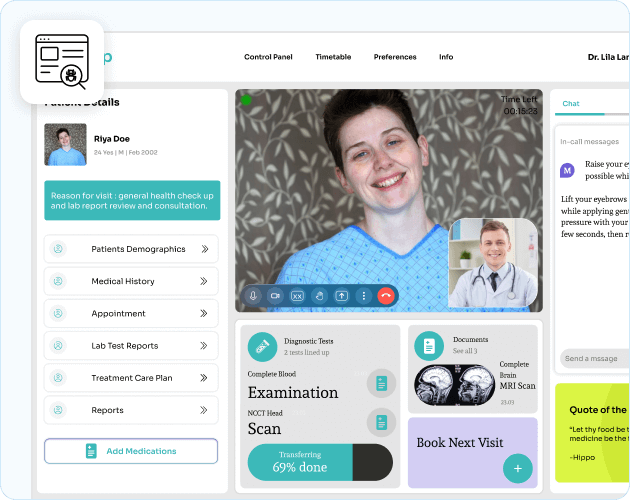Expand the Lab Test Reports section
Viewport: 630px width, 500px height.
pyautogui.click(x=131, y=346)
